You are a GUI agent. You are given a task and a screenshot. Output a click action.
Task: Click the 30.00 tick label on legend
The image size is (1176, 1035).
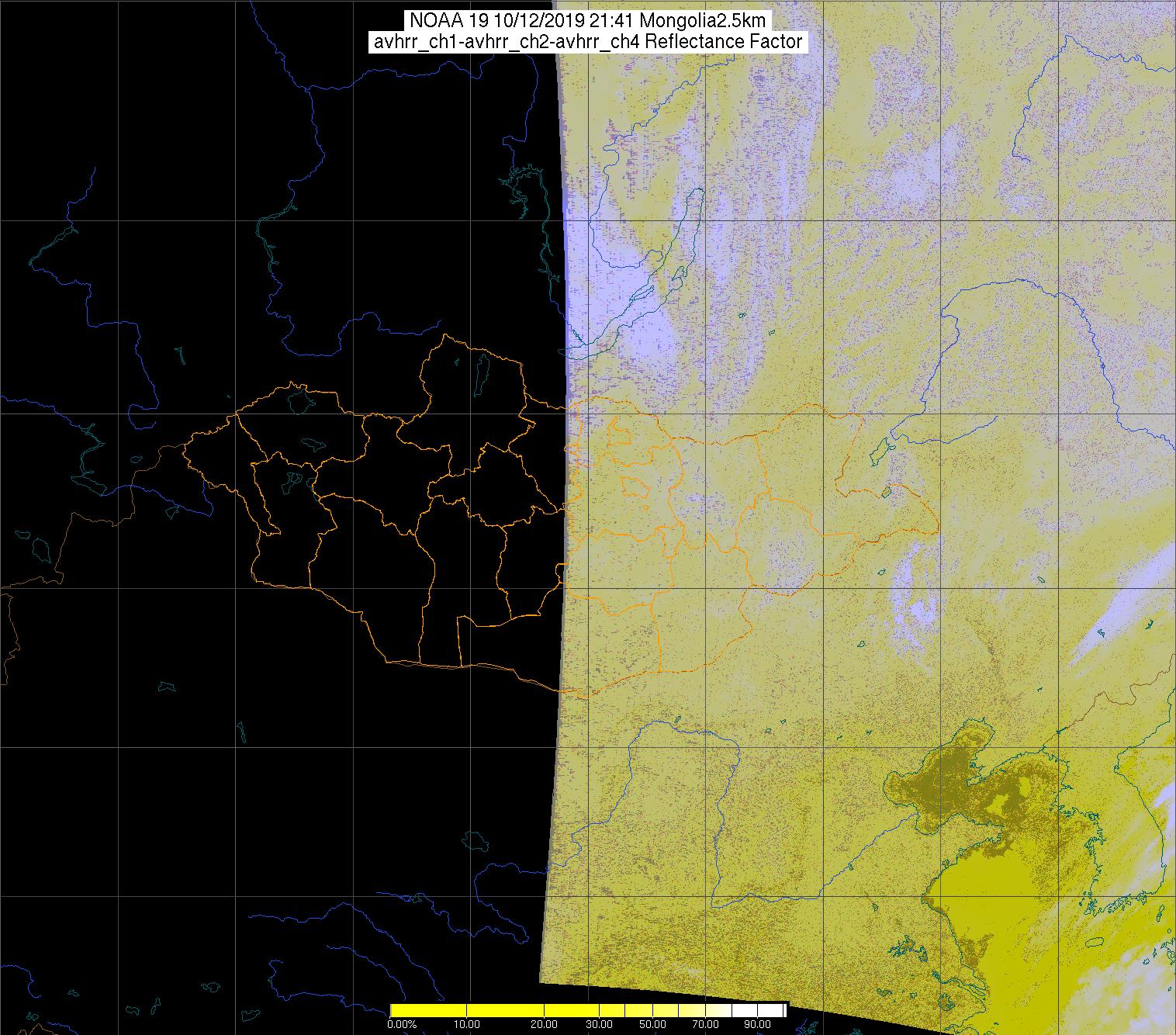(600, 1025)
